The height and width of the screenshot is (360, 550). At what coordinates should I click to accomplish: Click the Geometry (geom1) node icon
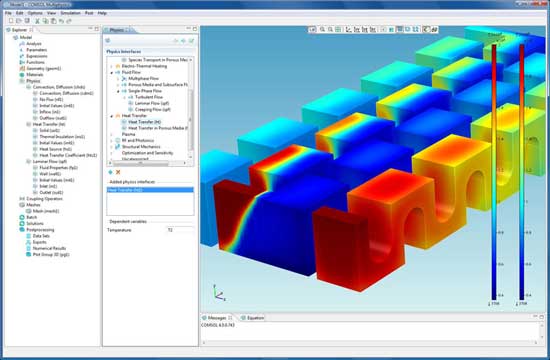point(22,68)
